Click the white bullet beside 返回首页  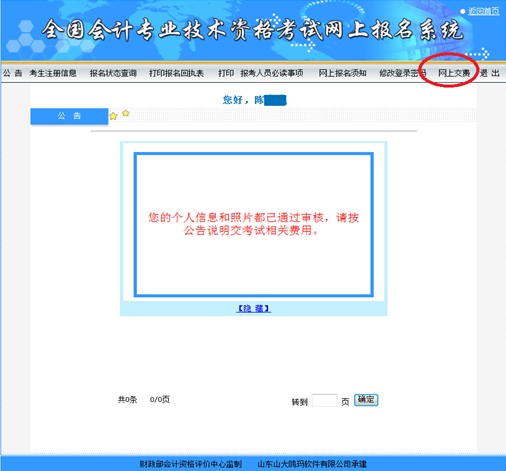(462, 11)
